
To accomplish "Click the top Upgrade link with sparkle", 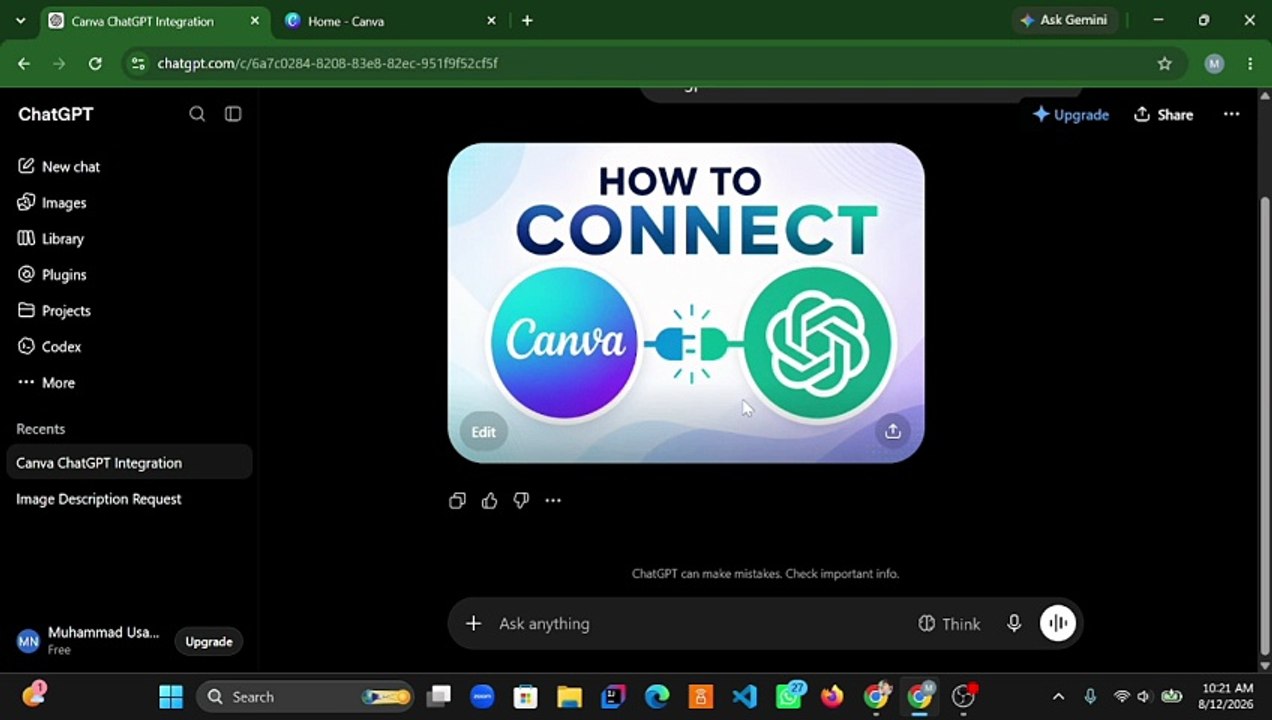I will [1071, 115].
